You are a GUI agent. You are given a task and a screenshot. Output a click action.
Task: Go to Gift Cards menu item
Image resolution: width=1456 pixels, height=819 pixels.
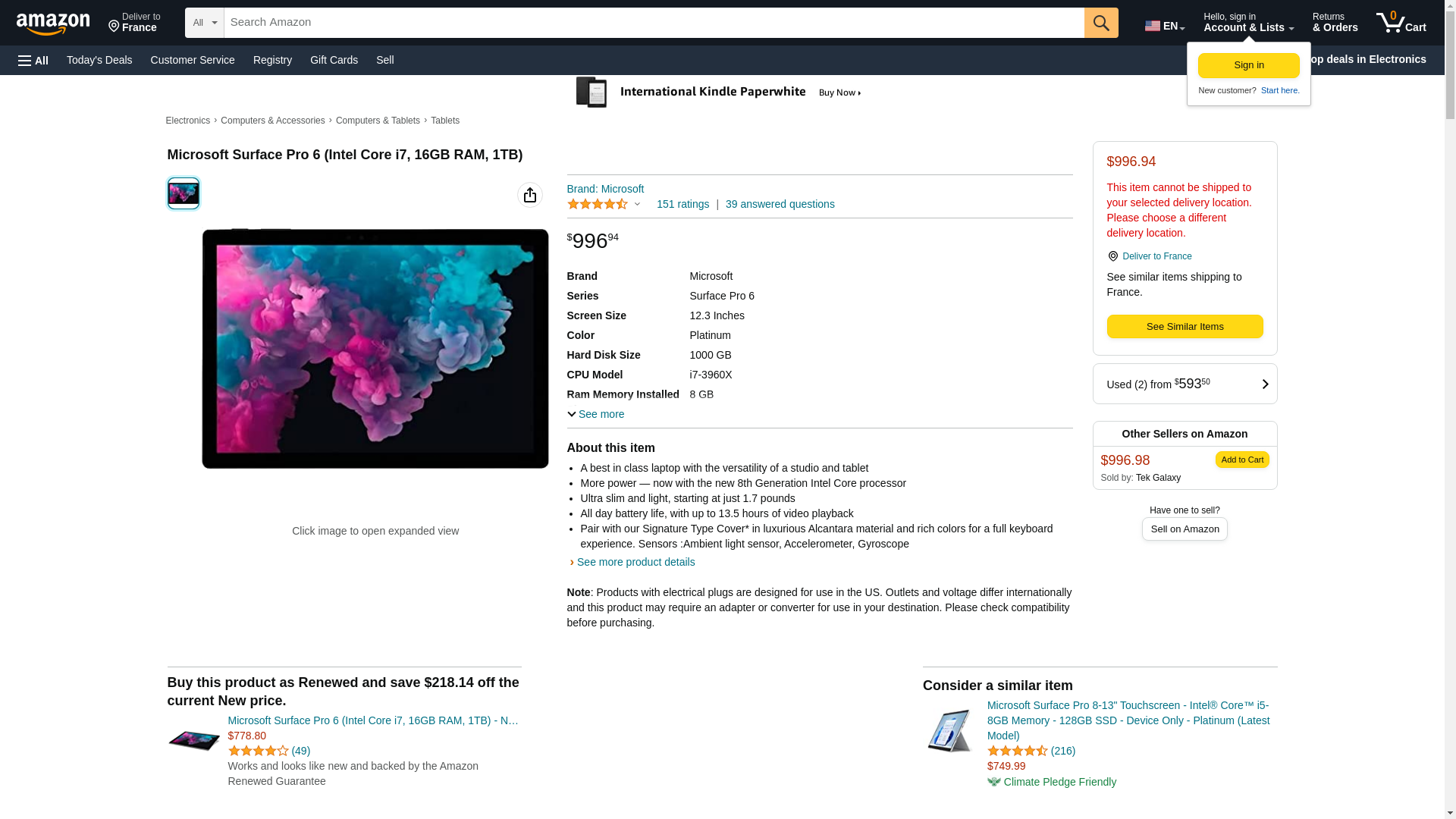[334, 60]
